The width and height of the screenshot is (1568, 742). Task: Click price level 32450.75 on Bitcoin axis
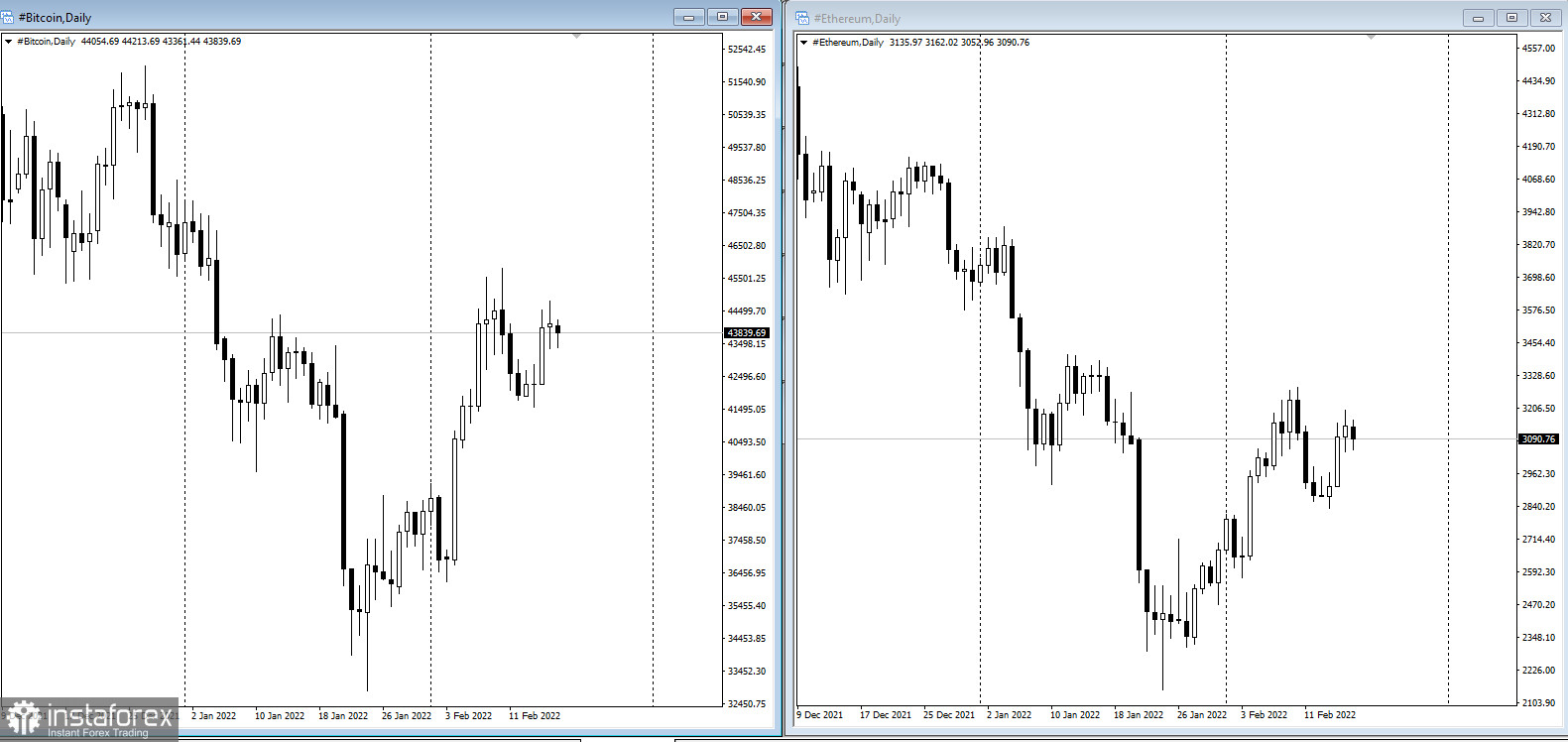(x=747, y=704)
